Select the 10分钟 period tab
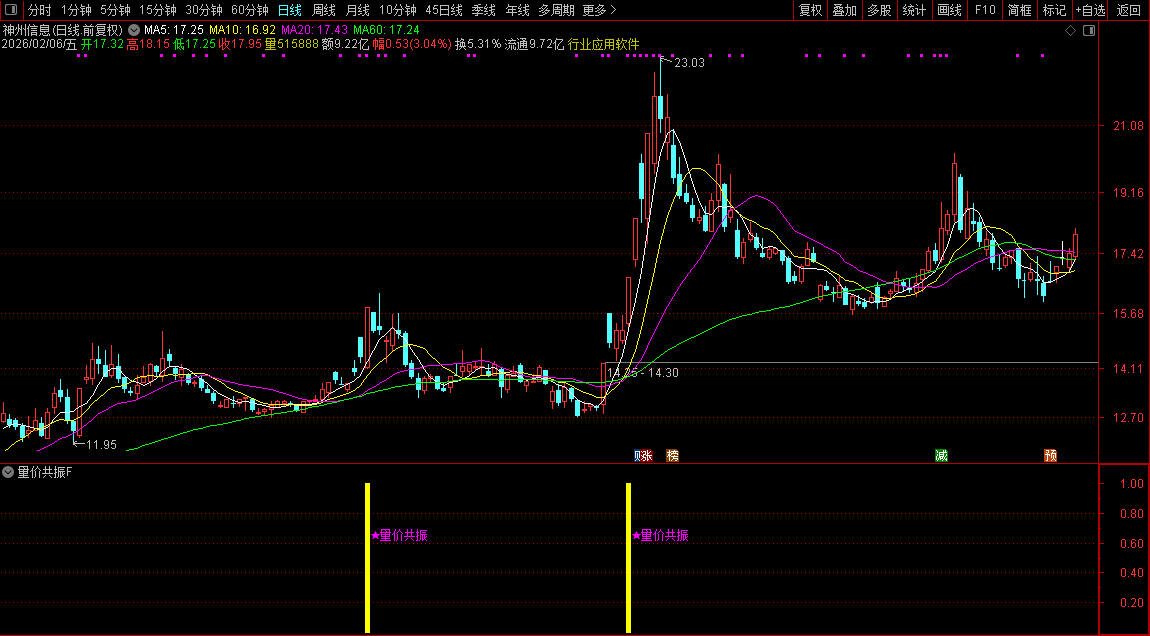Image resolution: width=1150 pixels, height=636 pixels. [398, 10]
